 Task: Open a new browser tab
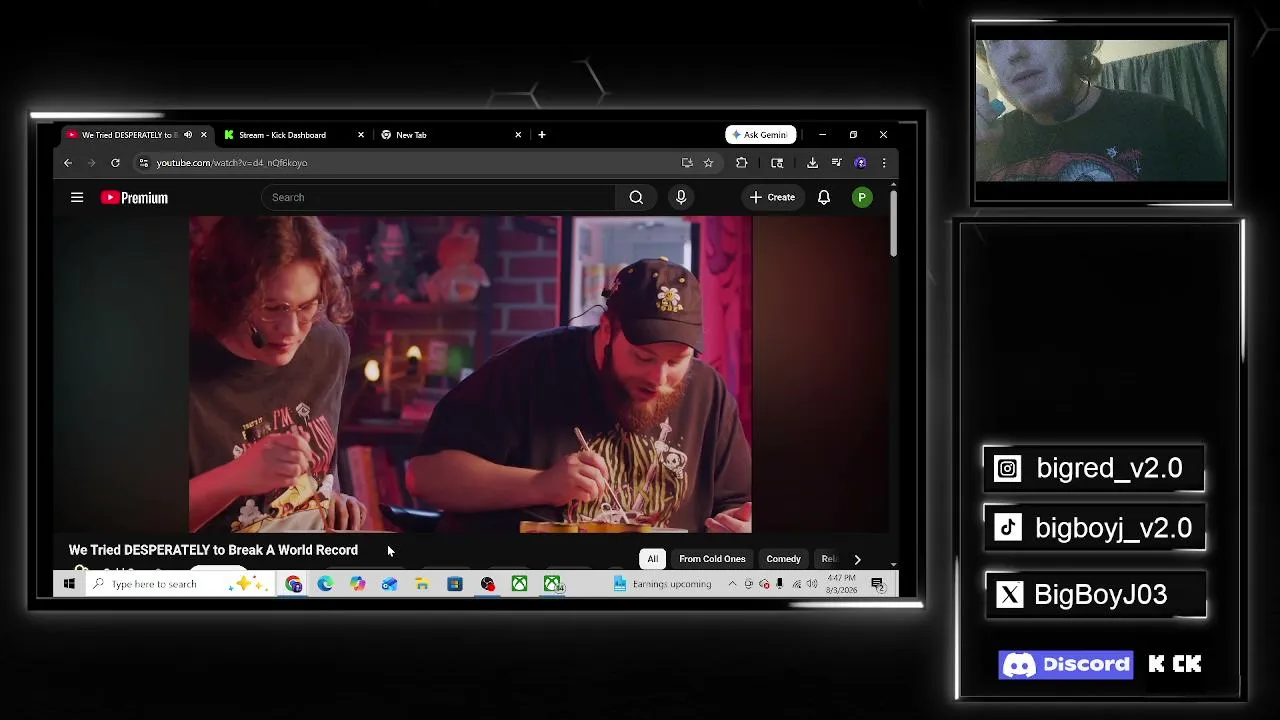542,135
